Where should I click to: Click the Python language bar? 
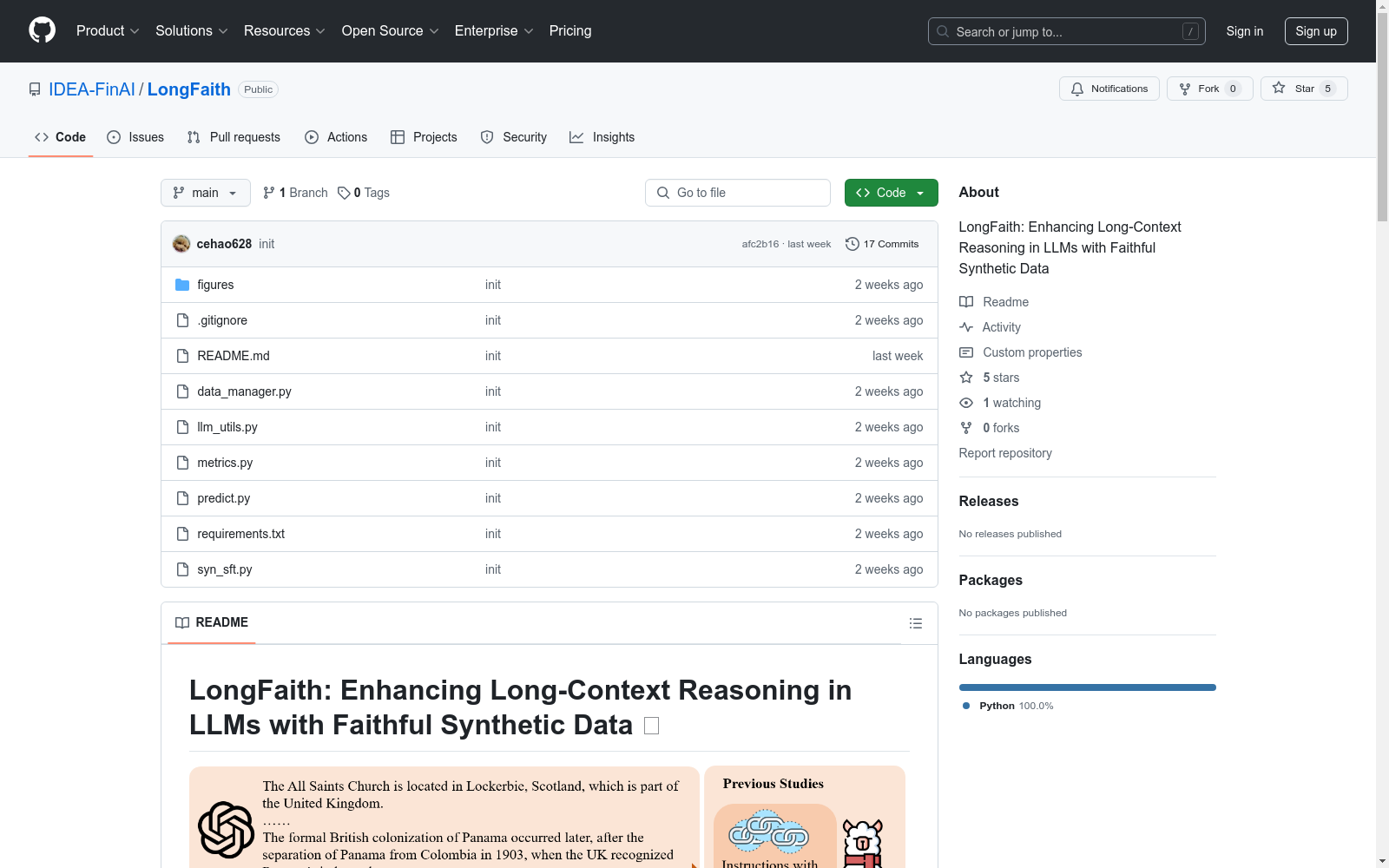[1088, 687]
